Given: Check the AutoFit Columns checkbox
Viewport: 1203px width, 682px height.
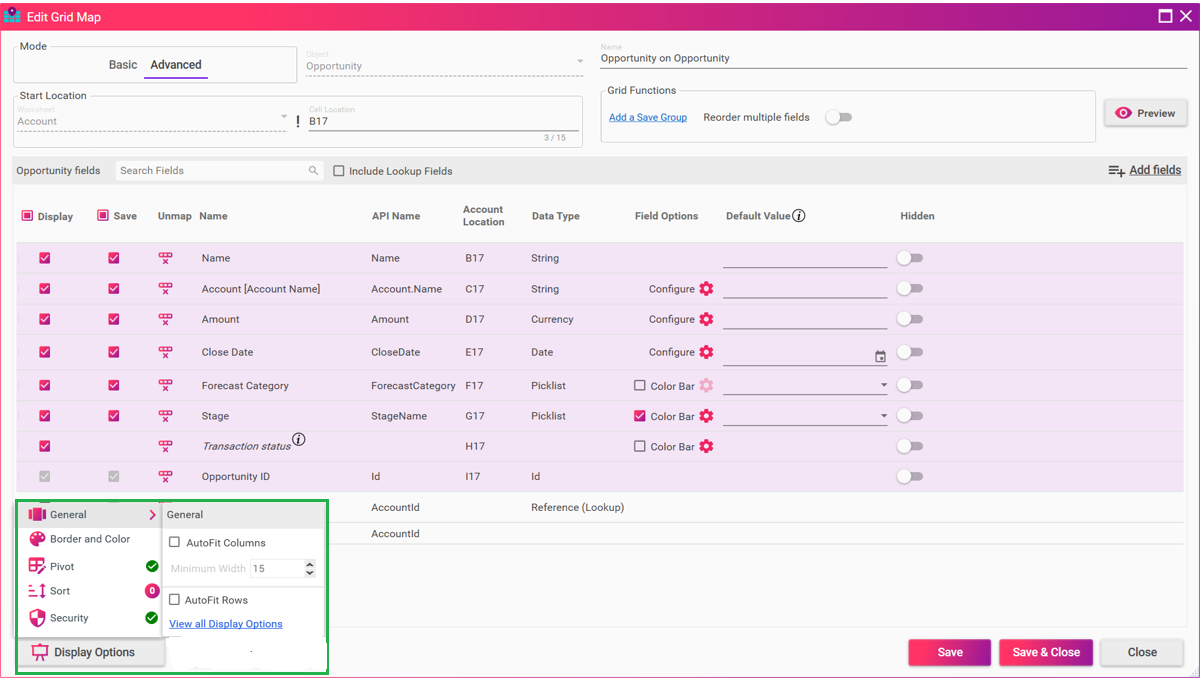Looking at the screenshot, I should coord(175,543).
